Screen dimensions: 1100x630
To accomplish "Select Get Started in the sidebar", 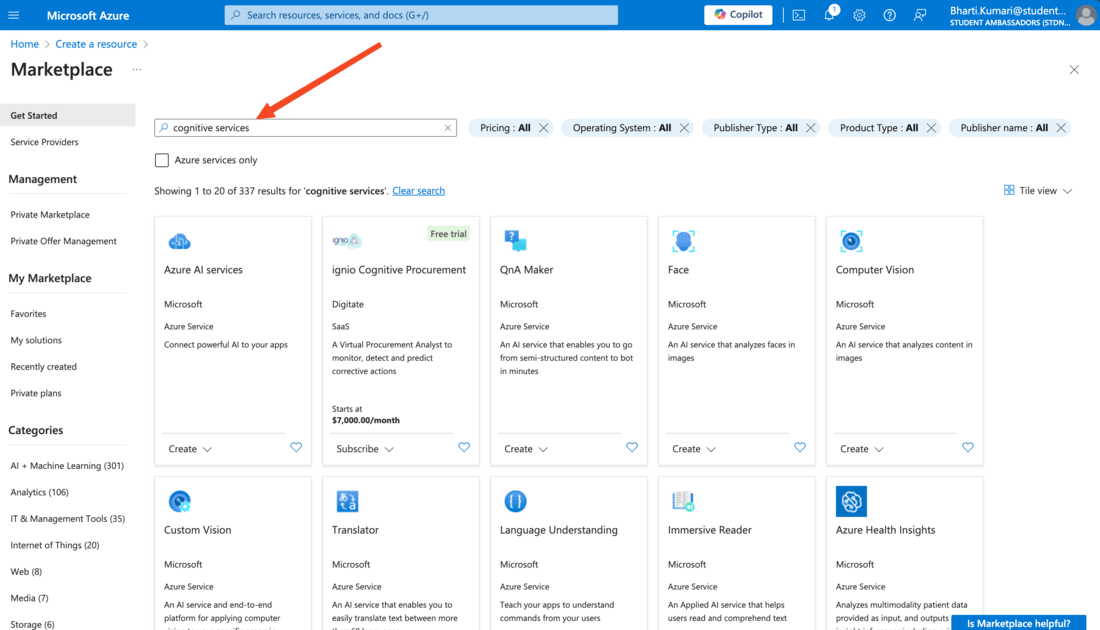I will (x=67, y=115).
